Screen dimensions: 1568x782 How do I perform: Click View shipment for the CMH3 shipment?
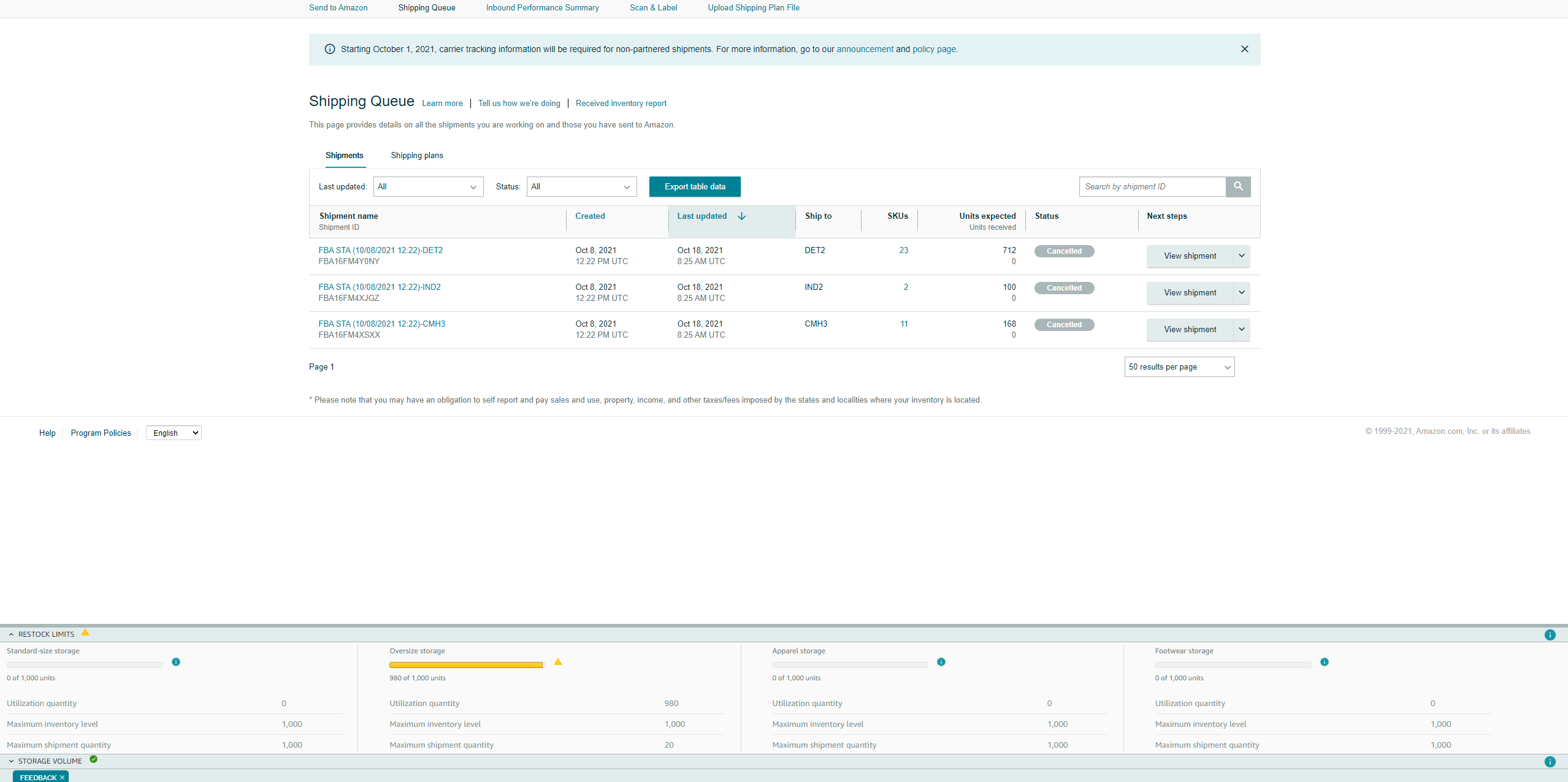[1190, 329]
